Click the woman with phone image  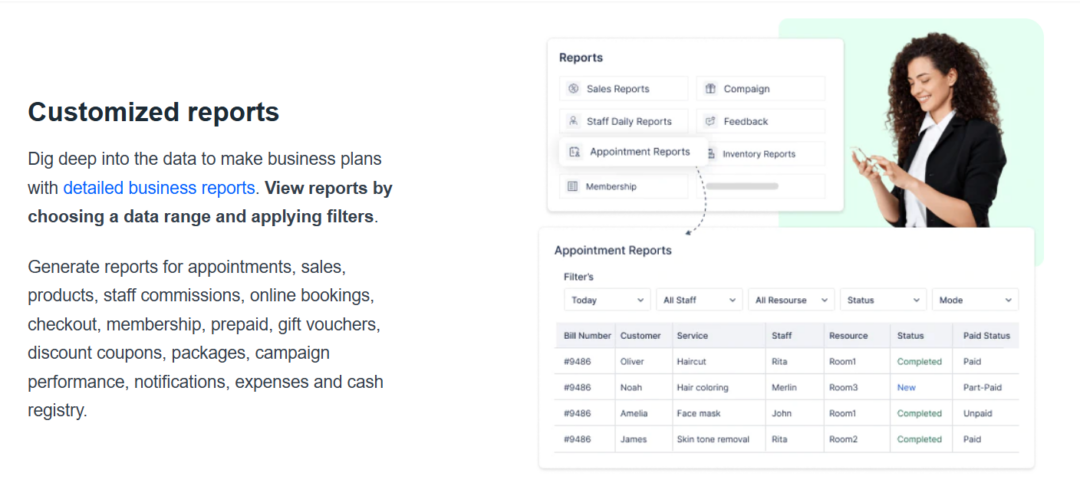(x=930, y=130)
